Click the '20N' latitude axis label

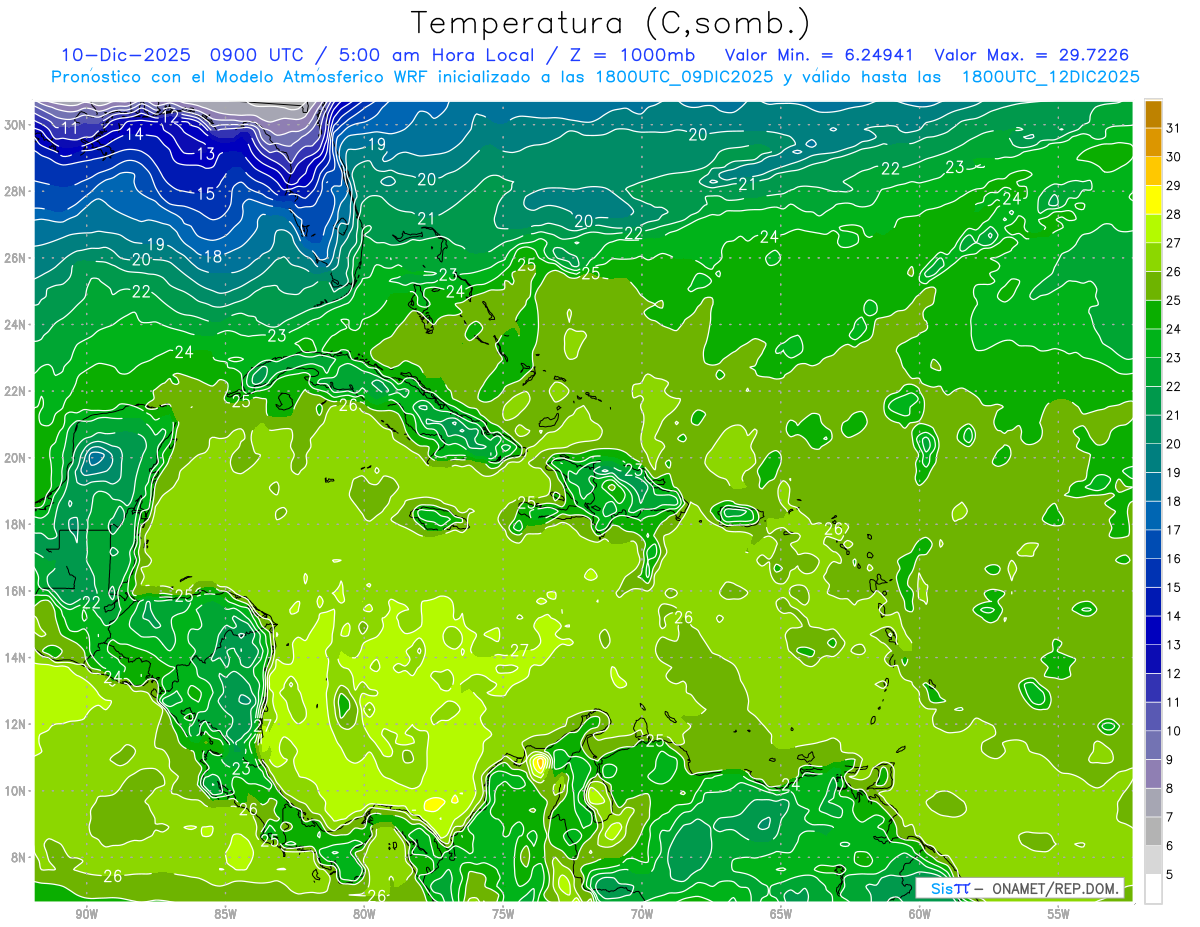click(15, 458)
